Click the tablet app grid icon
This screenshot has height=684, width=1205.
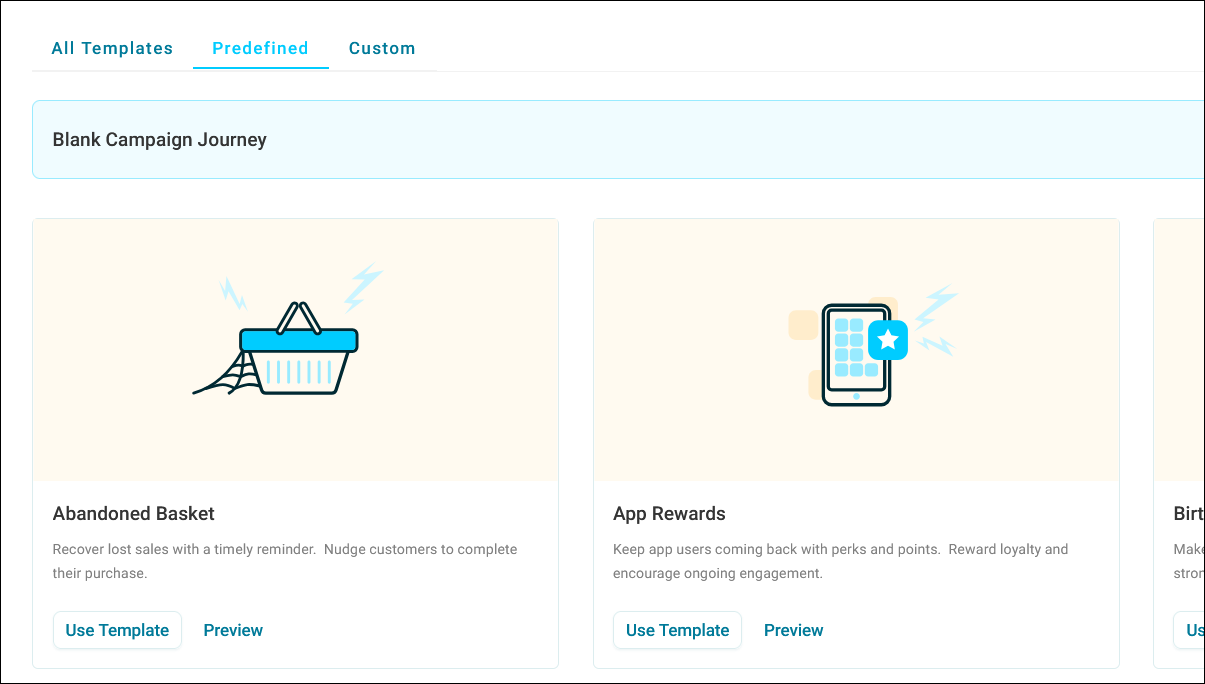coord(850,355)
